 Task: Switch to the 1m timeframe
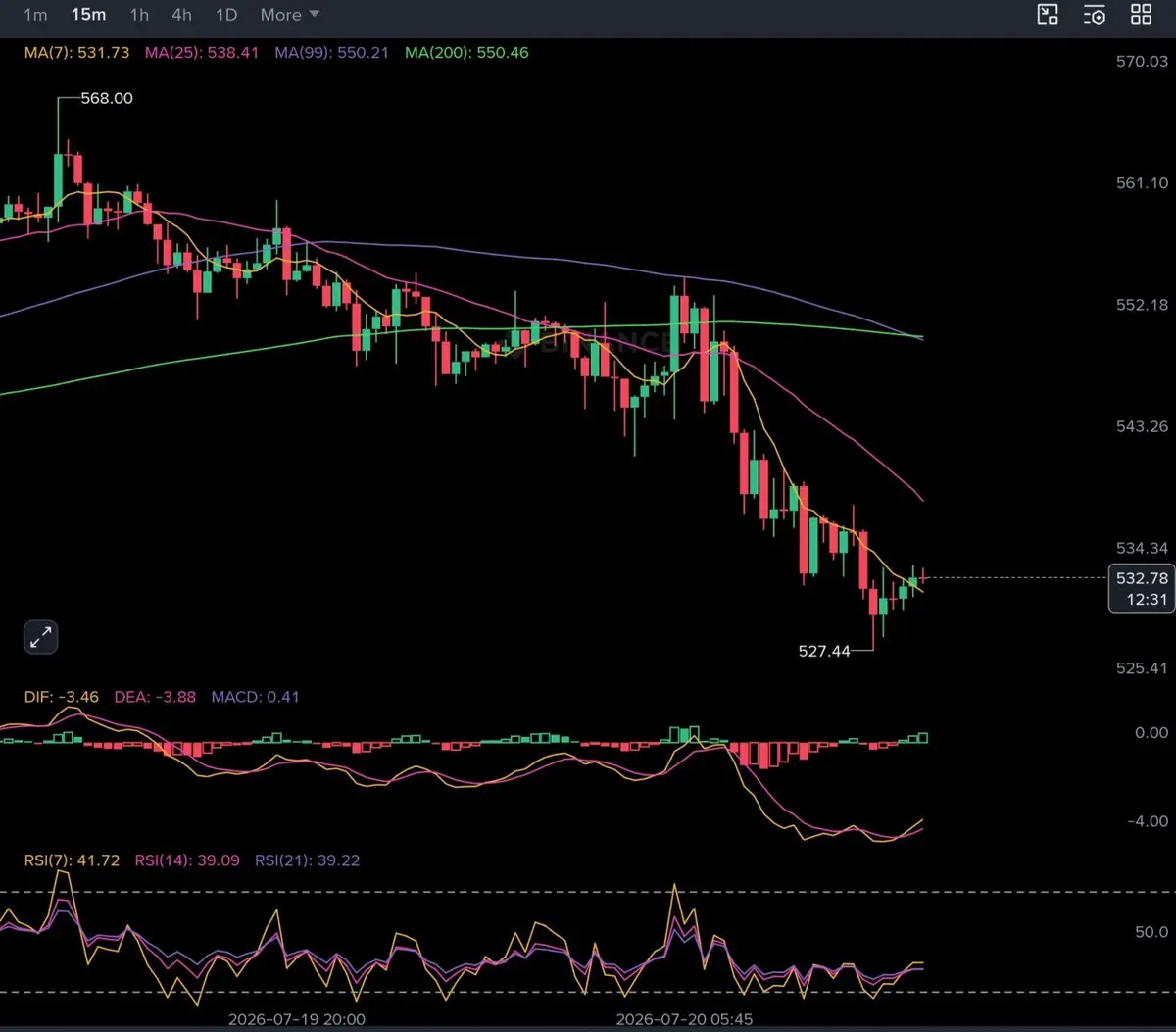coord(34,15)
